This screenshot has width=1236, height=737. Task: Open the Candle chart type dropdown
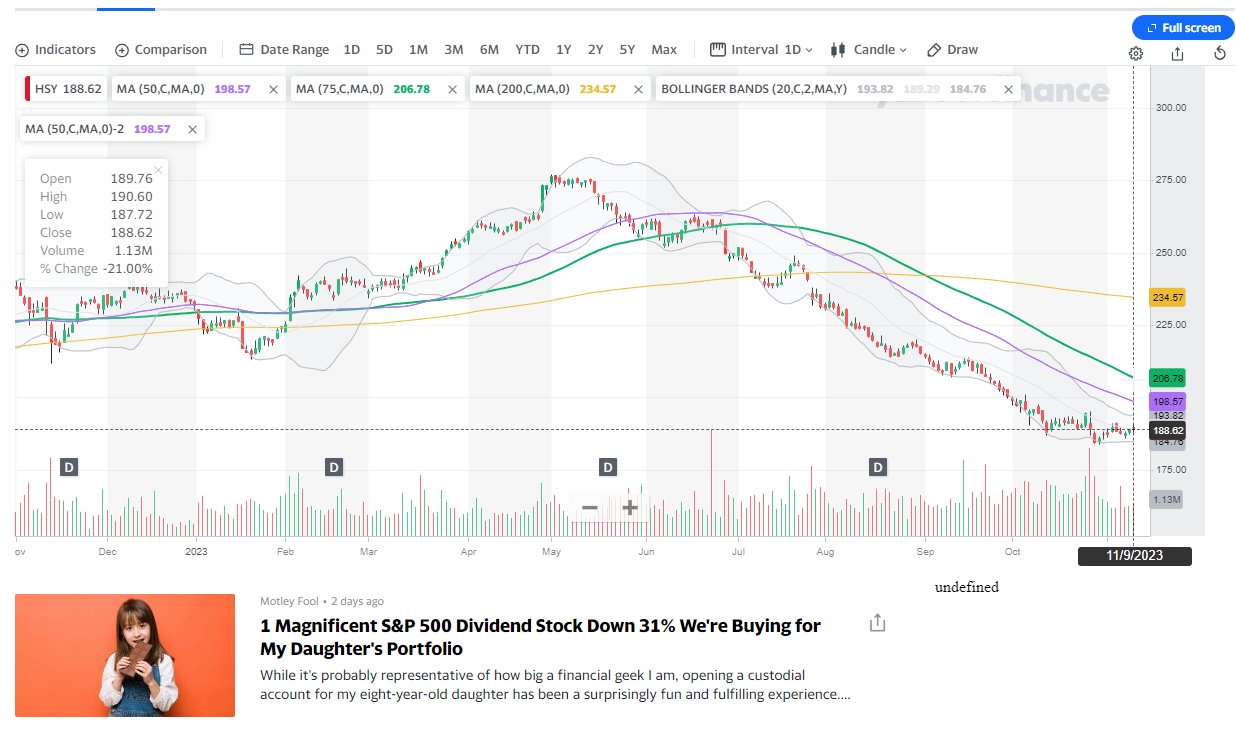click(x=867, y=50)
